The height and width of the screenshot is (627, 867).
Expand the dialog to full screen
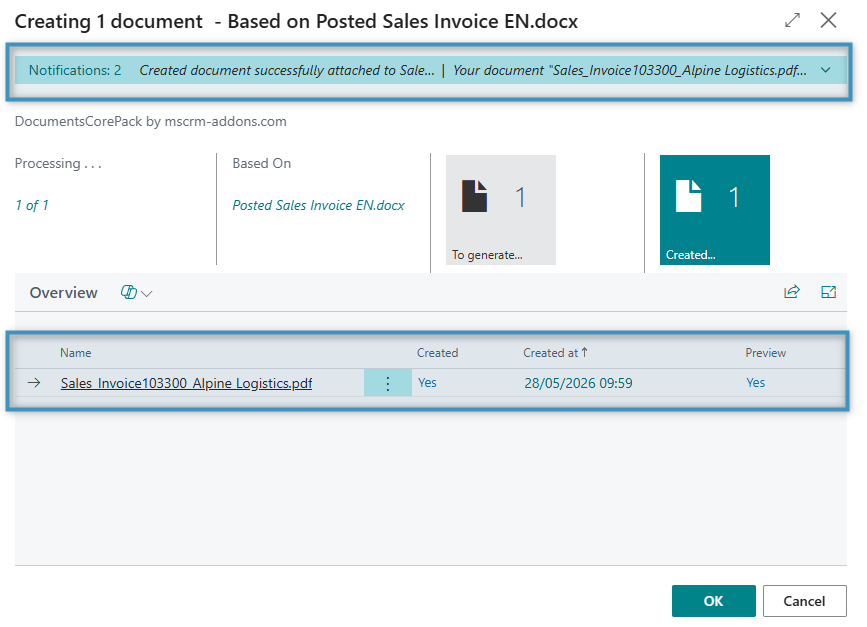tap(792, 20)
